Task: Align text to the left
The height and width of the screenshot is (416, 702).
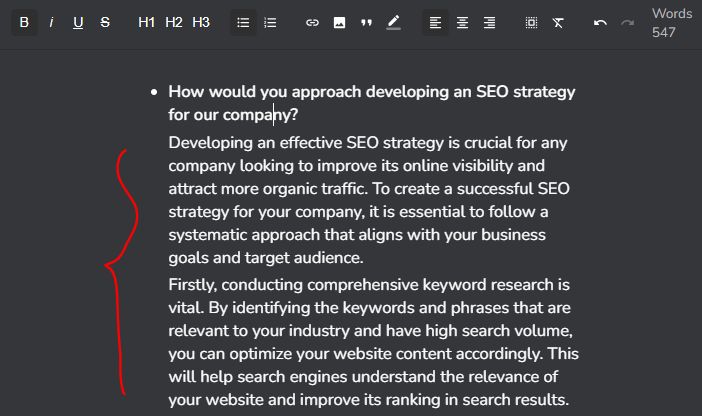Action: 435,22
